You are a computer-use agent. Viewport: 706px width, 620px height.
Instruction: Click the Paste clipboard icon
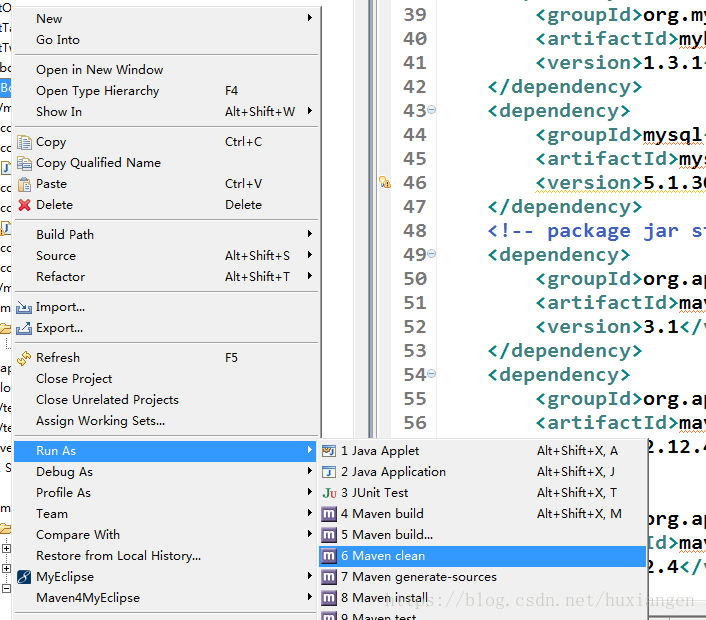click(x=24, y=184)
